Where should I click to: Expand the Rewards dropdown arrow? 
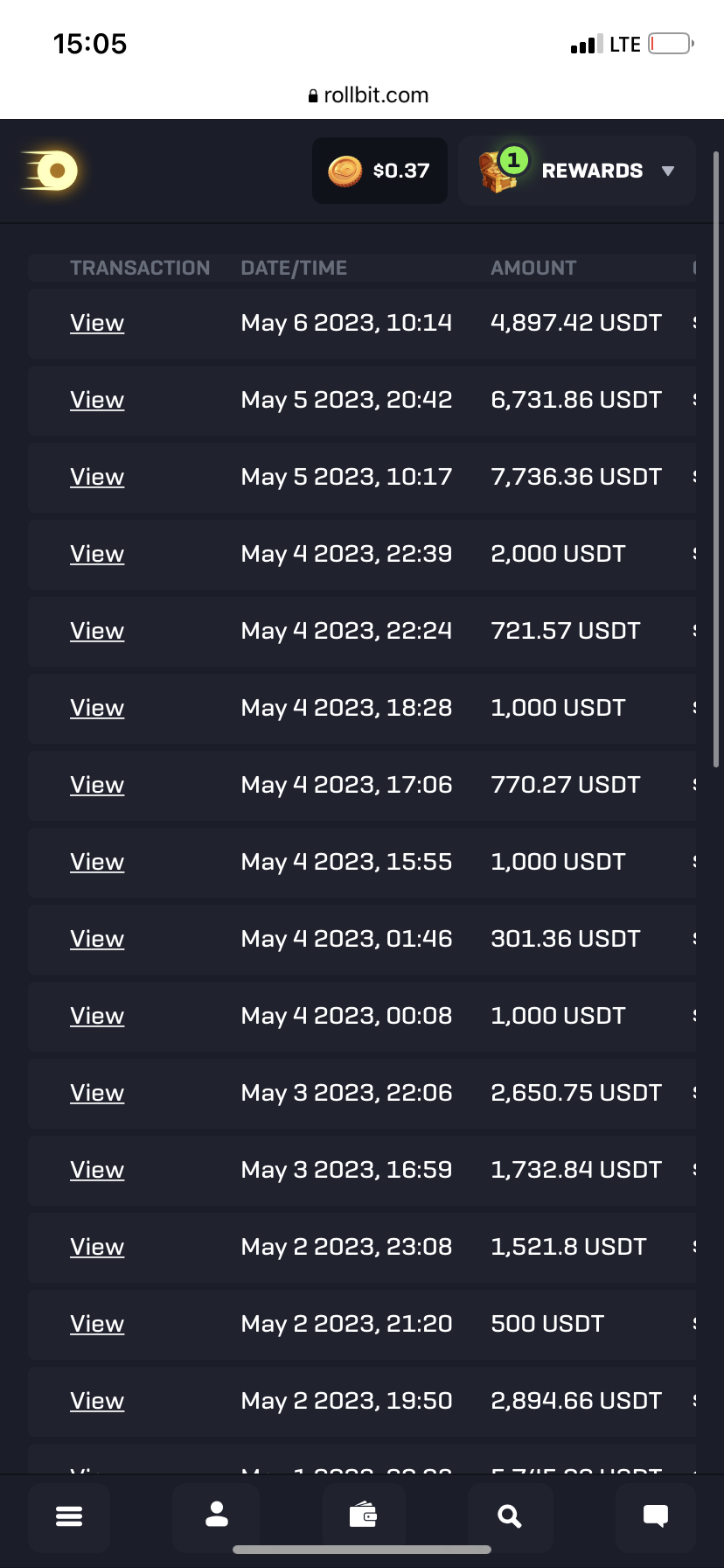coord(668,171)
